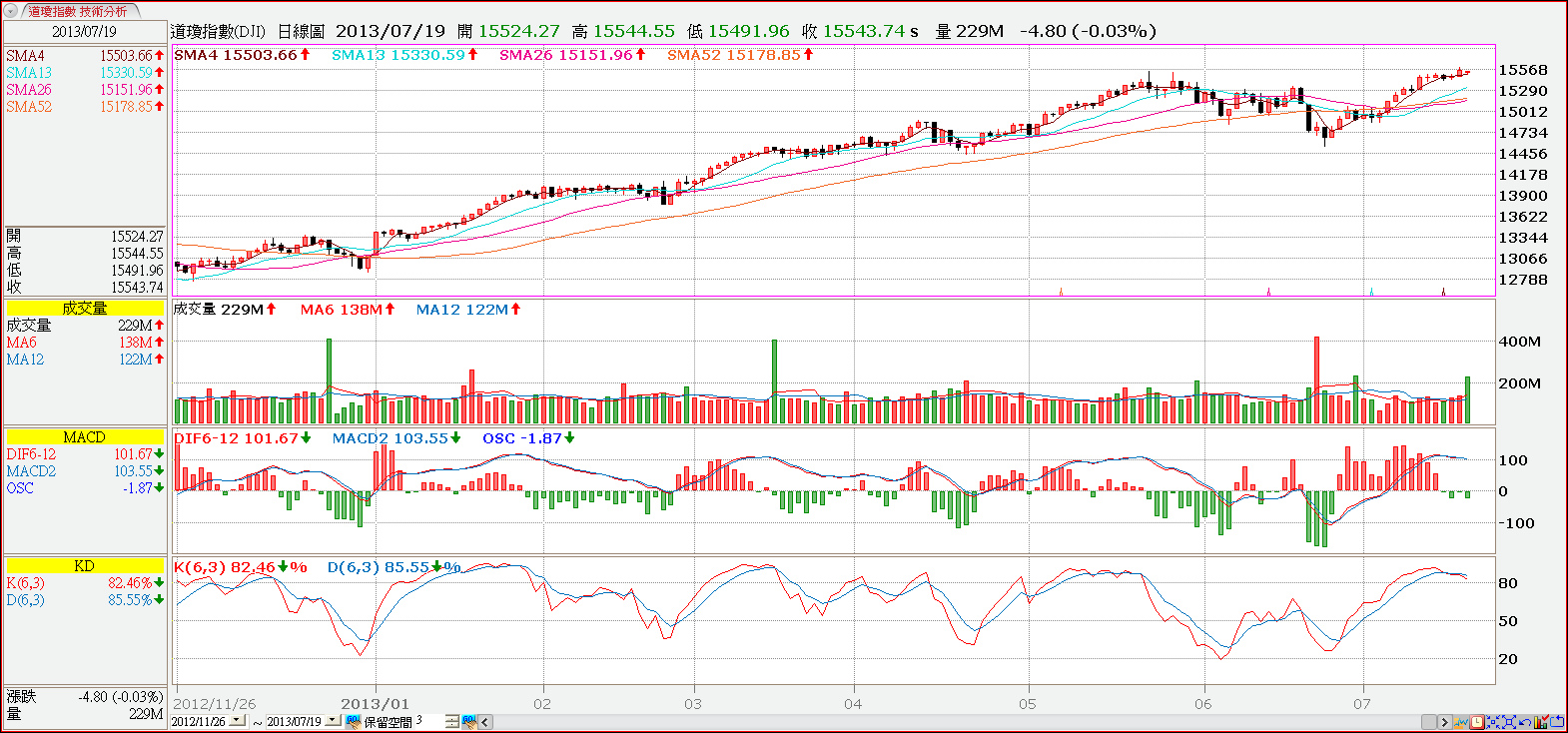Open the round dropdown menu beside the tab
The image size is (1568, 733).
point(12,11)
